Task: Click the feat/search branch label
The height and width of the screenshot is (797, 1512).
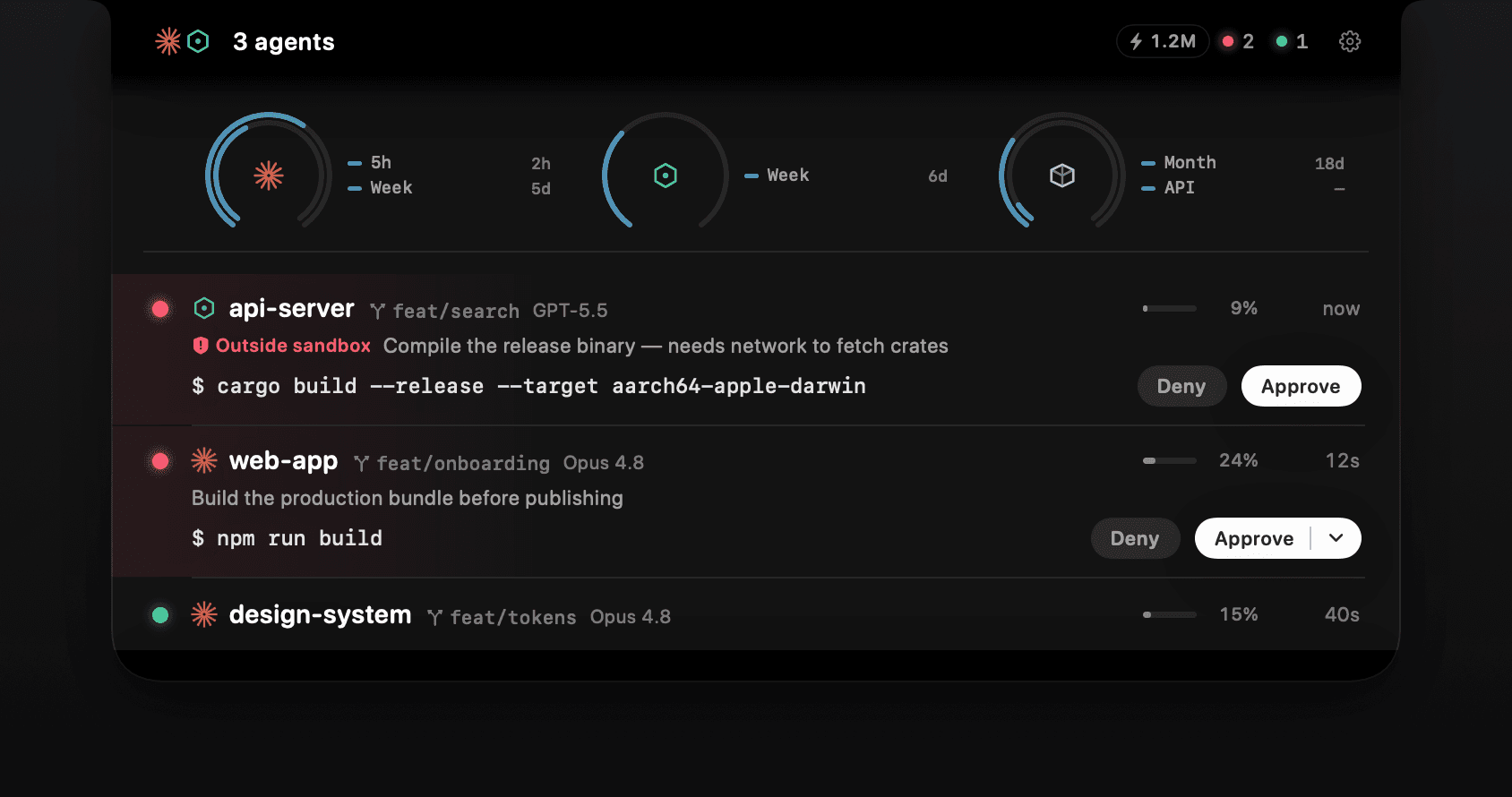Action: 456,311
